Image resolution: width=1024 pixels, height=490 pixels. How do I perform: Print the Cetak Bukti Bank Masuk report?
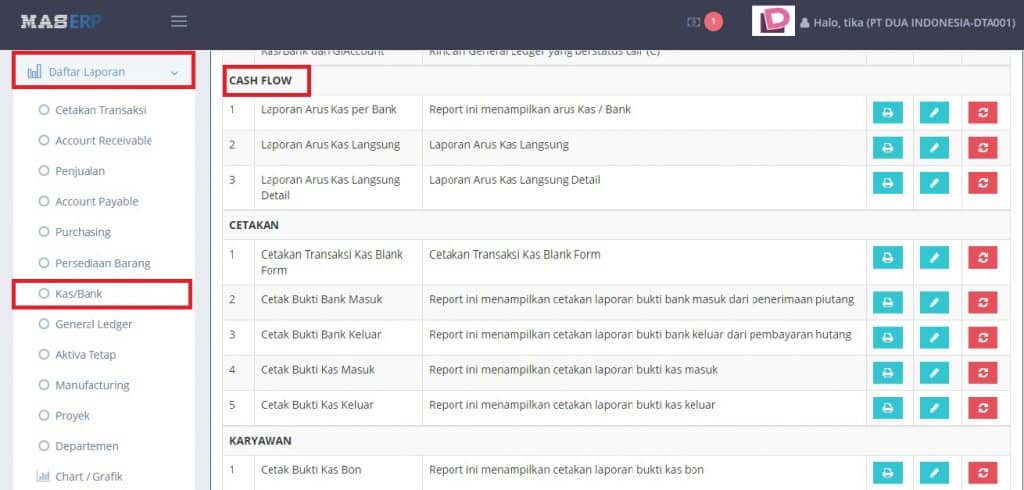887,302
